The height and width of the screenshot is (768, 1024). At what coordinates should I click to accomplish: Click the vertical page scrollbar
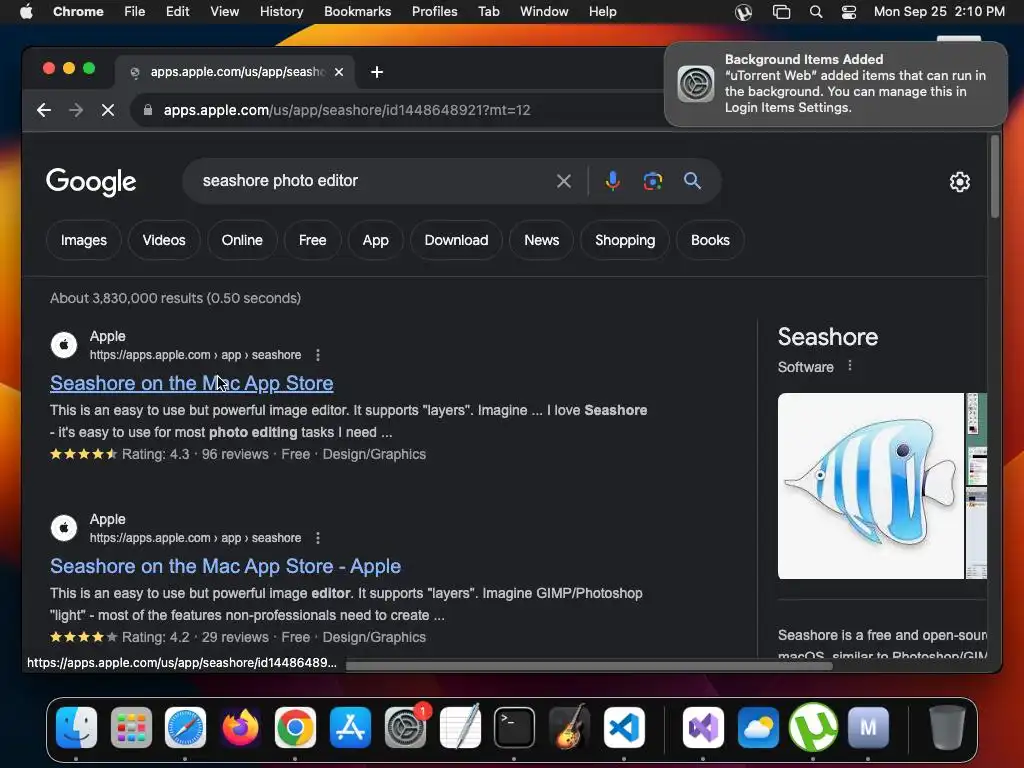click(995, 176)
